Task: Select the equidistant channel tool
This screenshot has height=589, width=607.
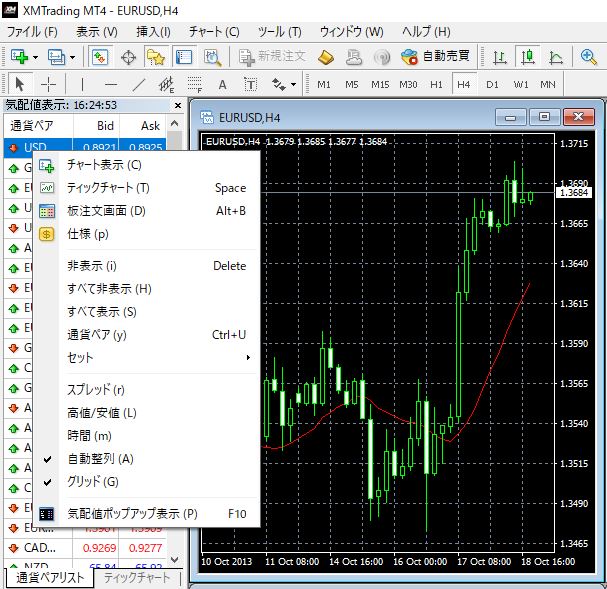Action: [166, 84]
